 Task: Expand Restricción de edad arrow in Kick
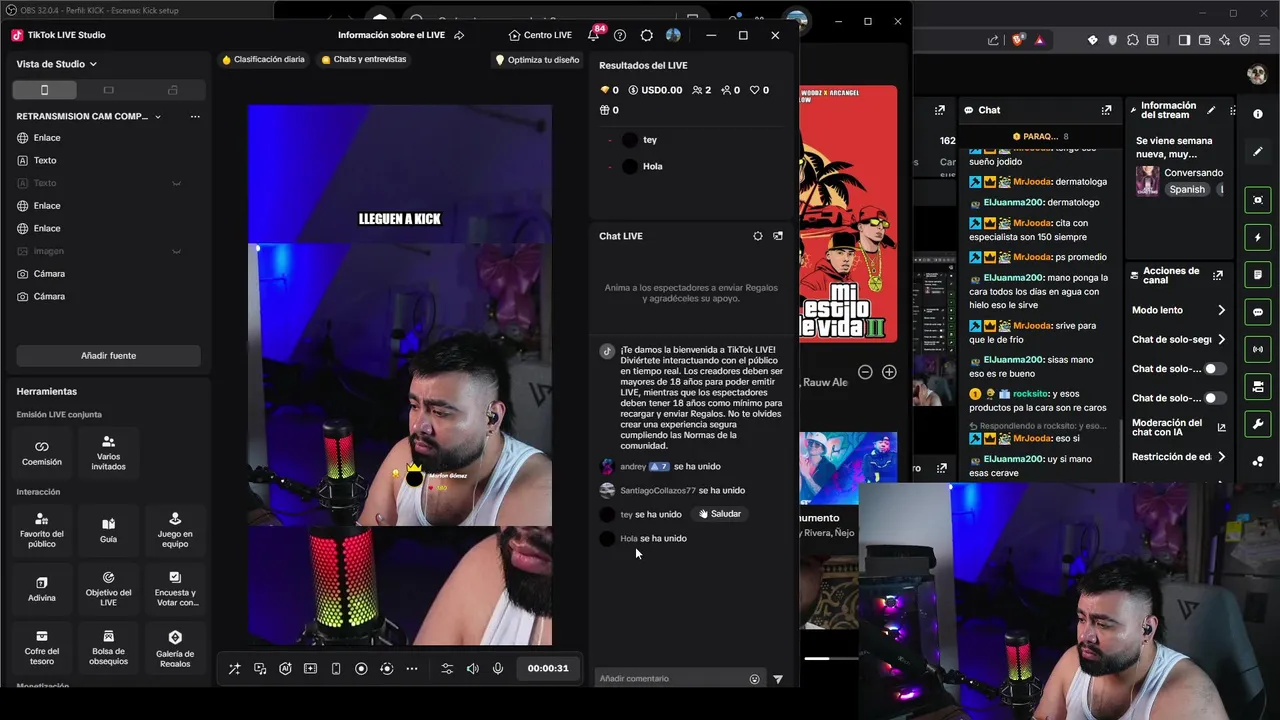[1221, 457]
